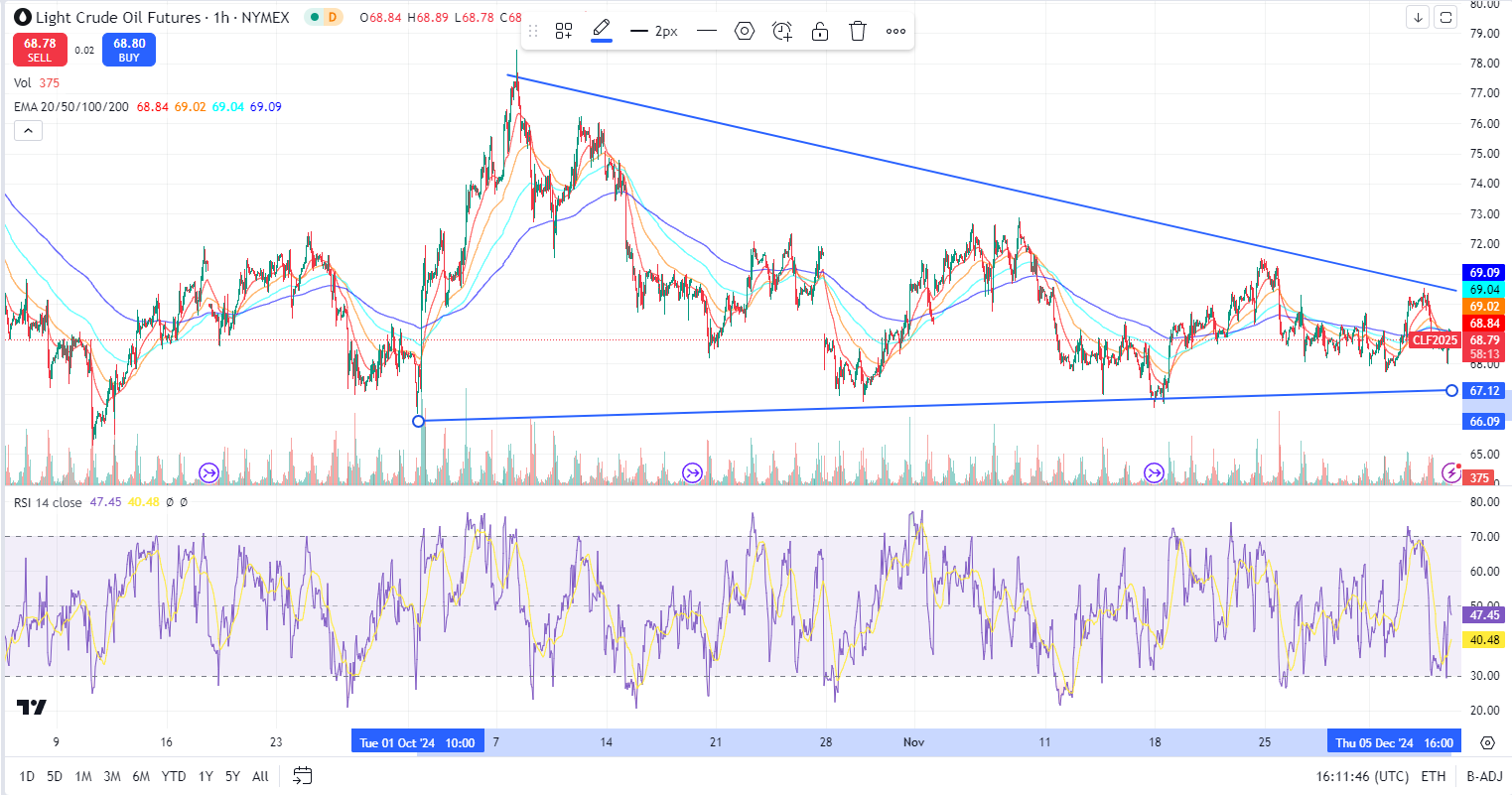Add an alert using the alarm clock icon

coord(782,31)
